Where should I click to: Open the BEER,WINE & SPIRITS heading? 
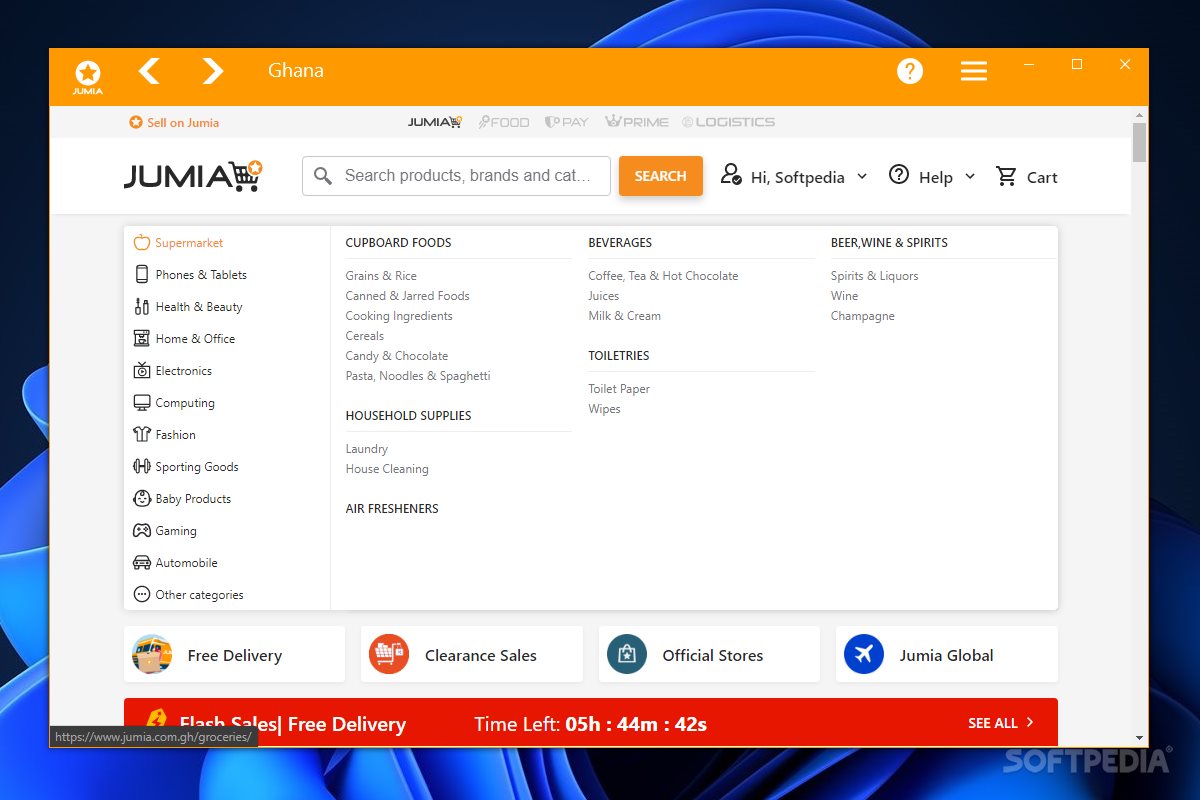(889, 243)
